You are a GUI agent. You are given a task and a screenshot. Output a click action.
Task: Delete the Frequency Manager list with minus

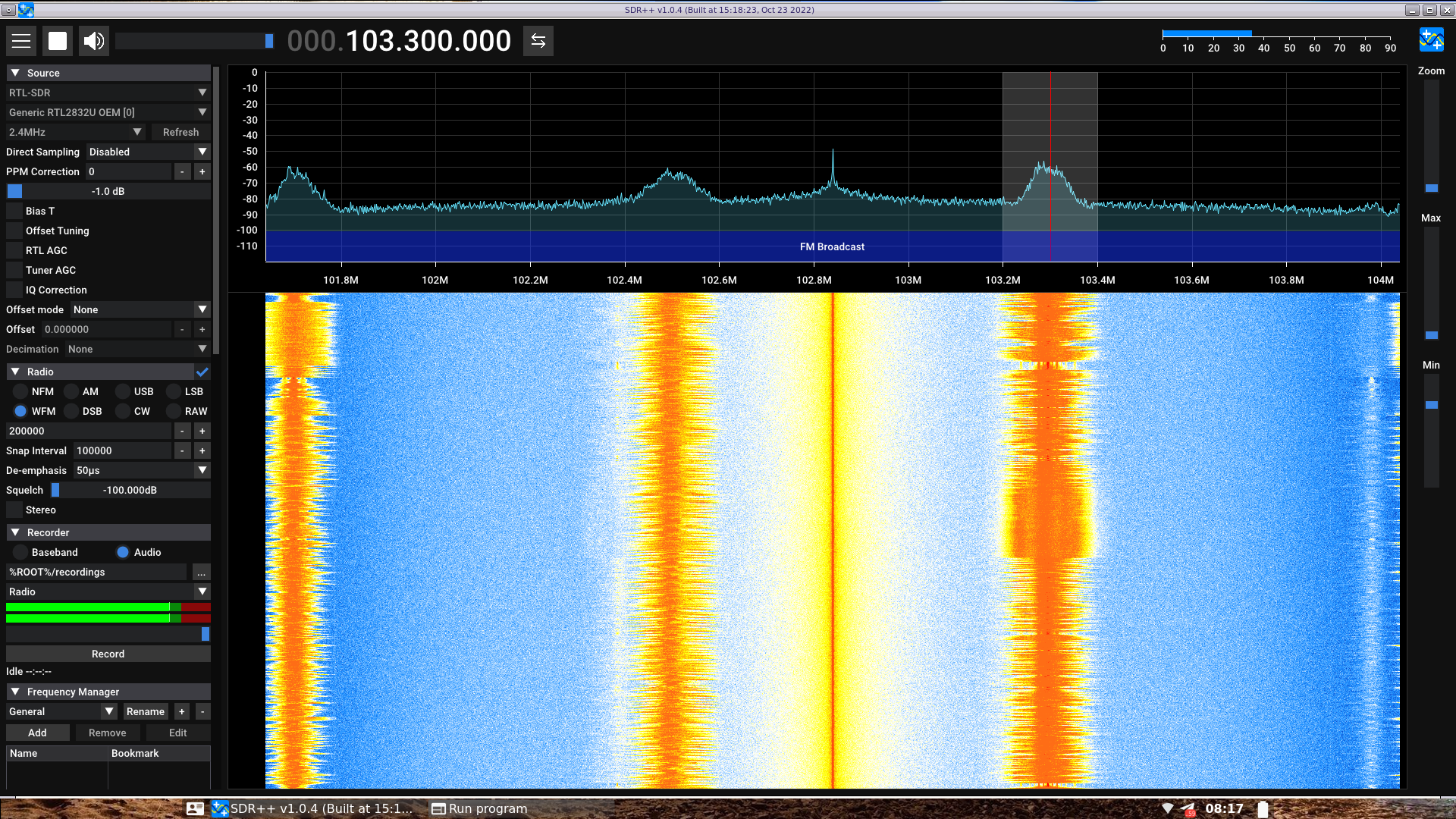pos(202,712)
